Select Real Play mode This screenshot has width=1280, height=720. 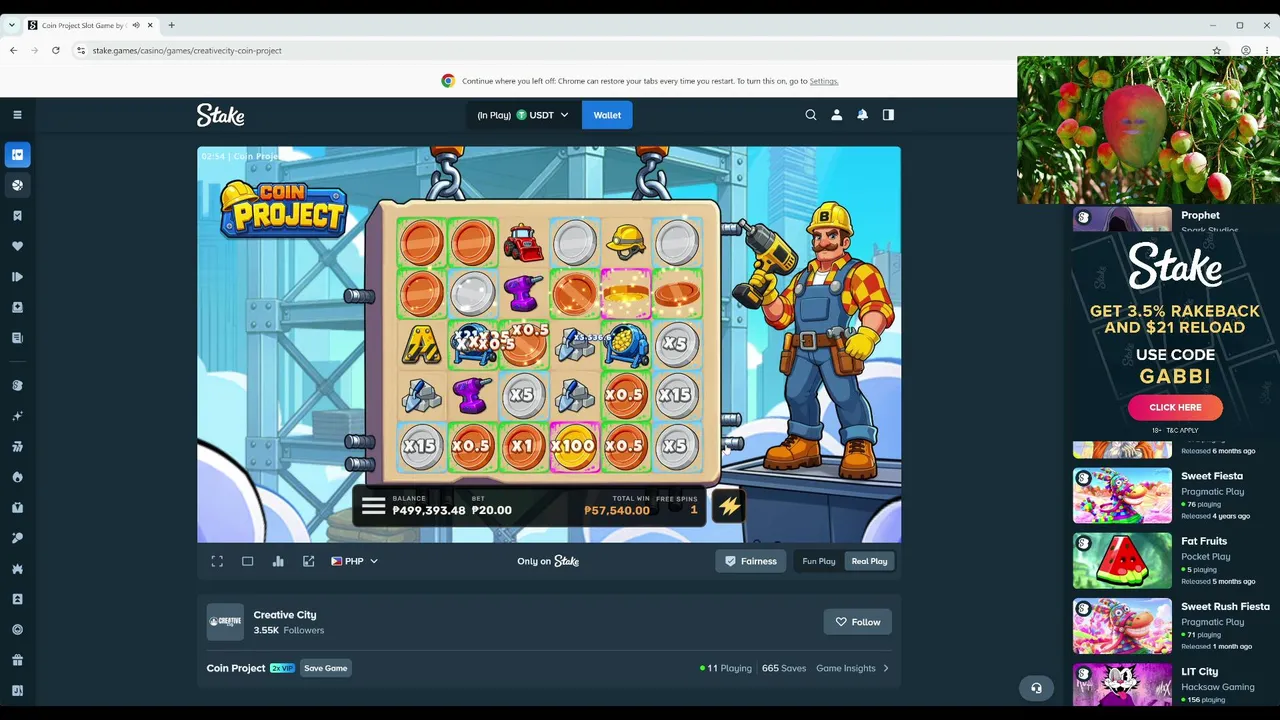pyautogui.click(x=869, y=561)
